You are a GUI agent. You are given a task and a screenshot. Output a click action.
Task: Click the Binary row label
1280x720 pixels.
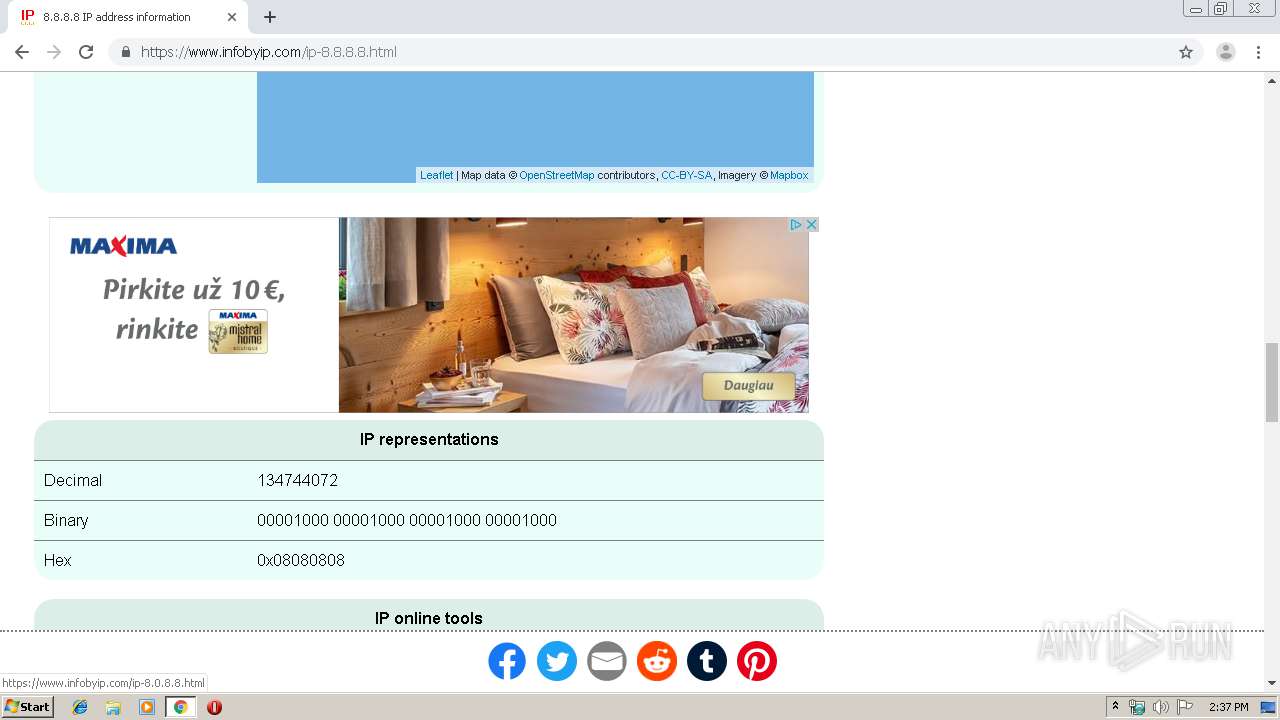click(x=66, y=520)
